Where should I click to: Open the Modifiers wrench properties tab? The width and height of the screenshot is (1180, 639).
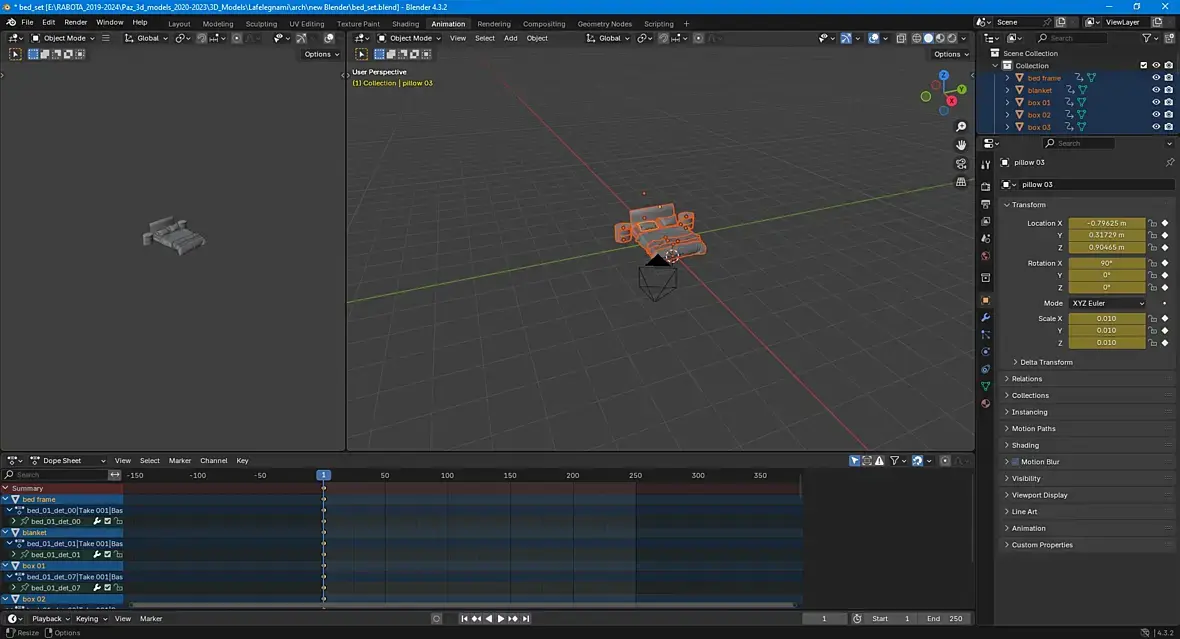(x=985, y=317)
